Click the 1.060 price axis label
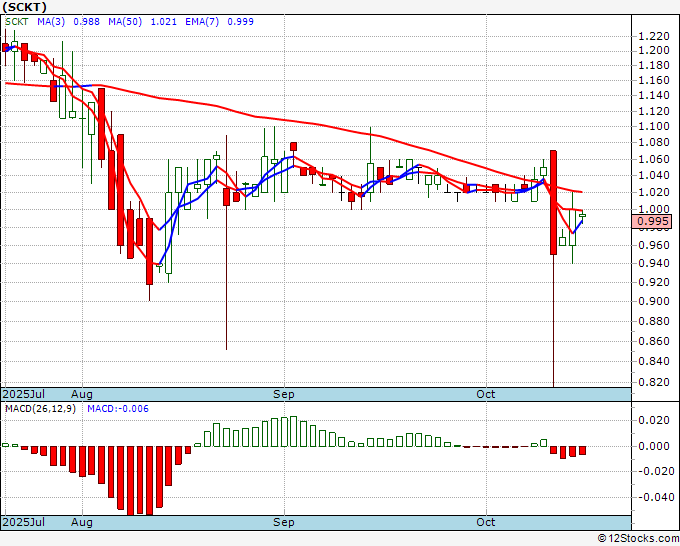This screenshot has height=546, width=680. (654, 159)
